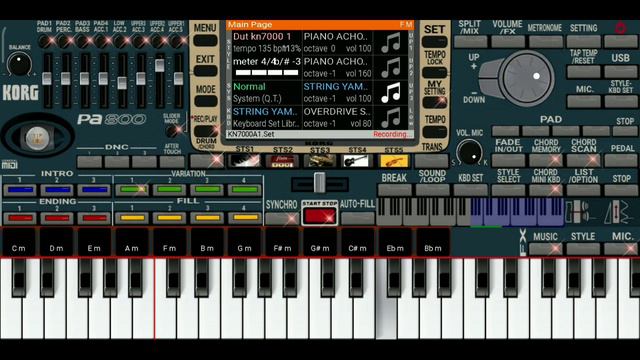Toggle the PAD2 PERC. track button
Viewport: 640px width, 360px height.
(x=64, y=41)
